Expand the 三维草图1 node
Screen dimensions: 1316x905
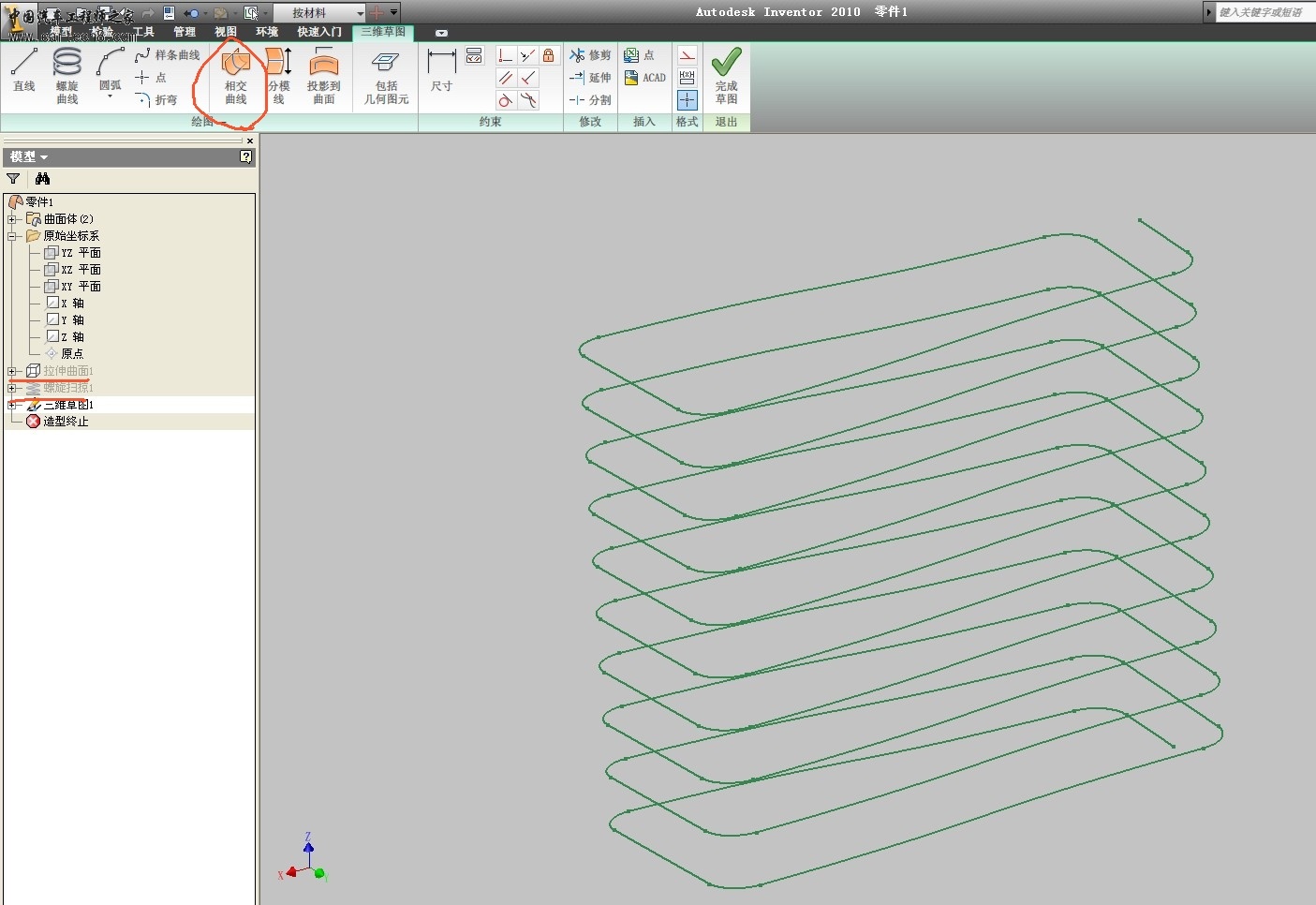(x=12, y=405)
